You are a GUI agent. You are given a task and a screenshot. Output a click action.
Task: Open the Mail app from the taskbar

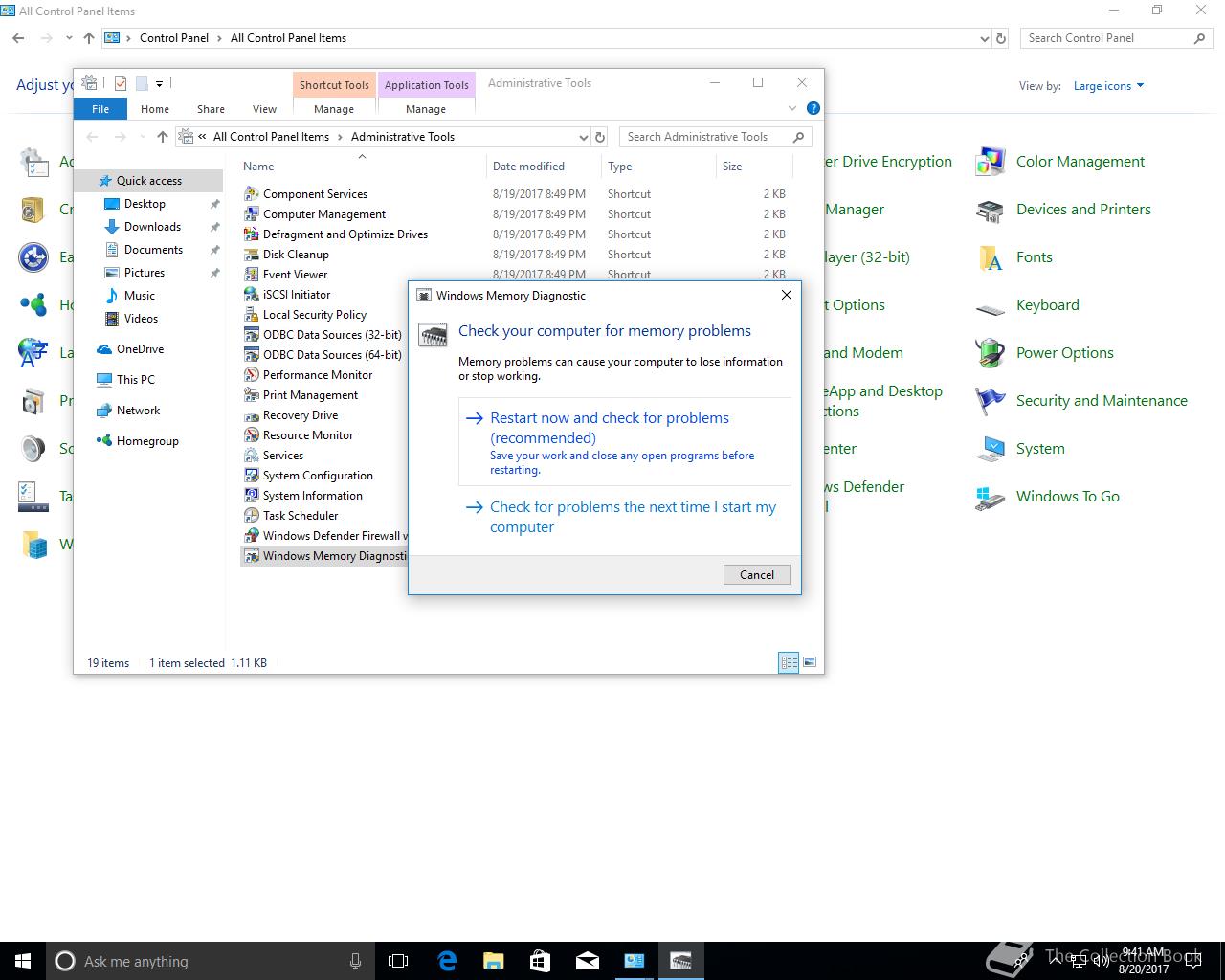pyautogui.click(x=587, y=961)
